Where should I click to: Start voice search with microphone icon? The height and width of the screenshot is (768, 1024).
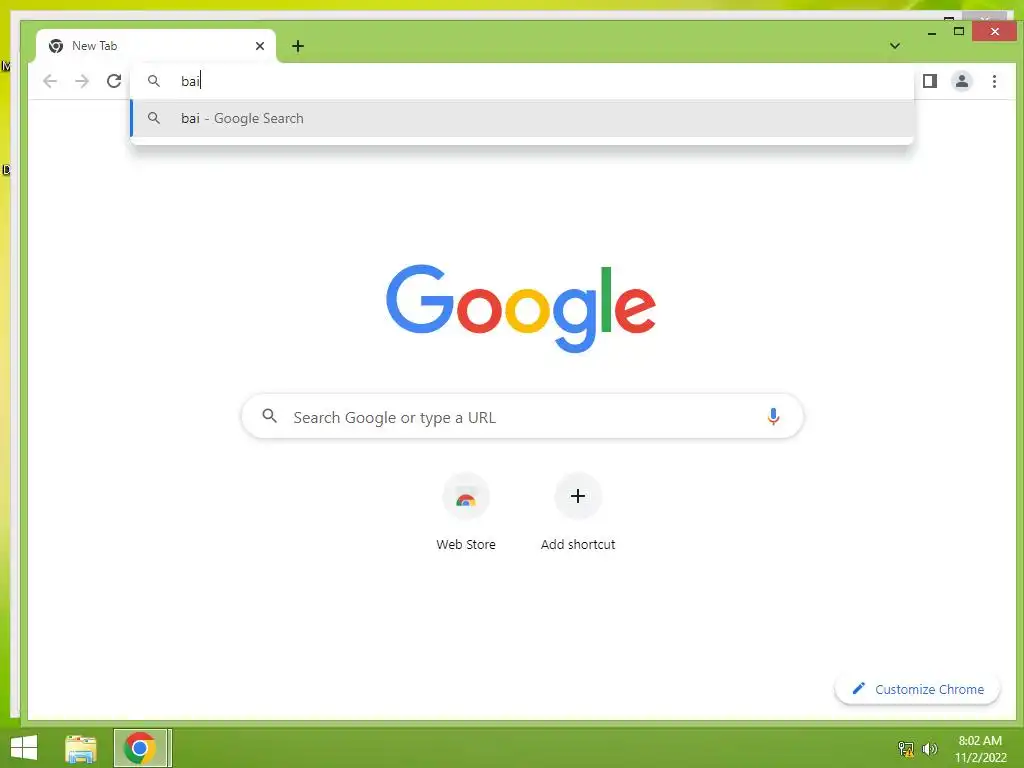[773, 417]
